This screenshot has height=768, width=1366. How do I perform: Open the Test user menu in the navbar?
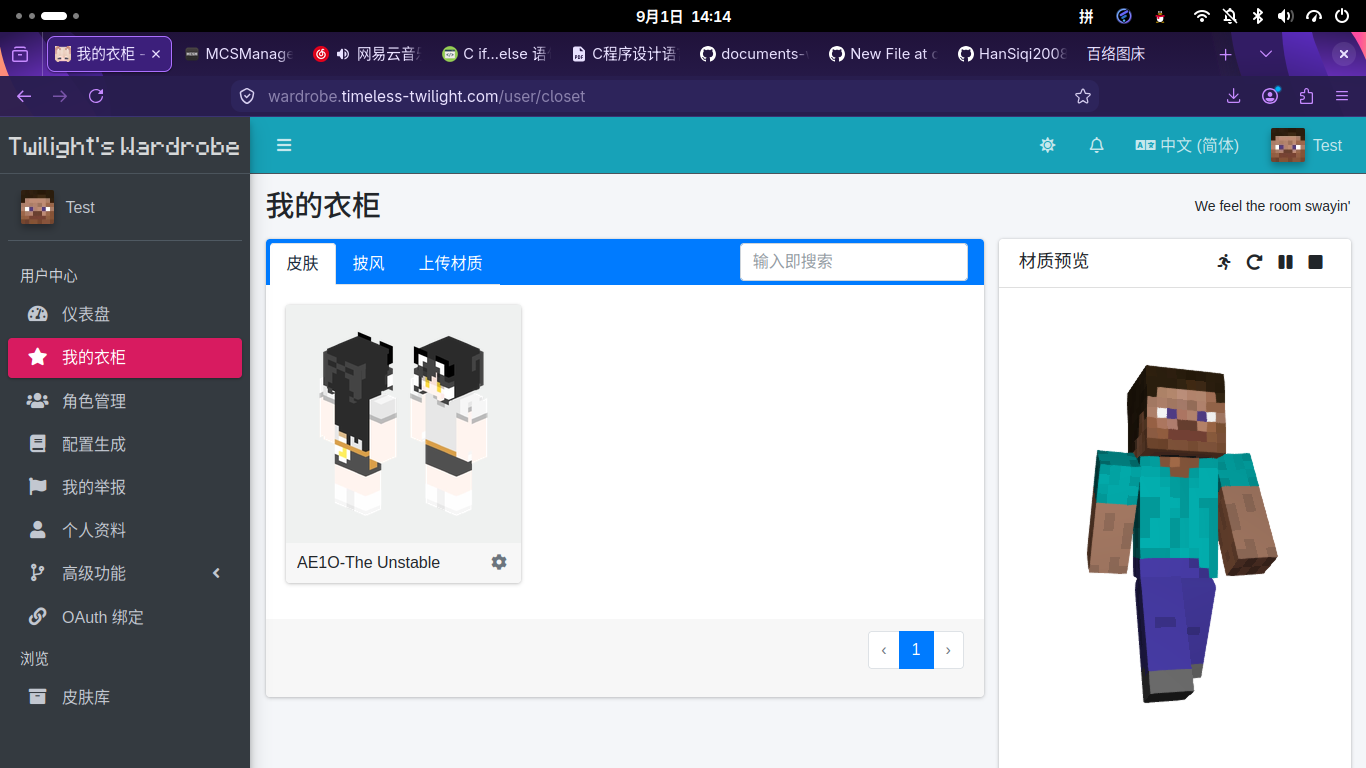(x=1306, y=145)
